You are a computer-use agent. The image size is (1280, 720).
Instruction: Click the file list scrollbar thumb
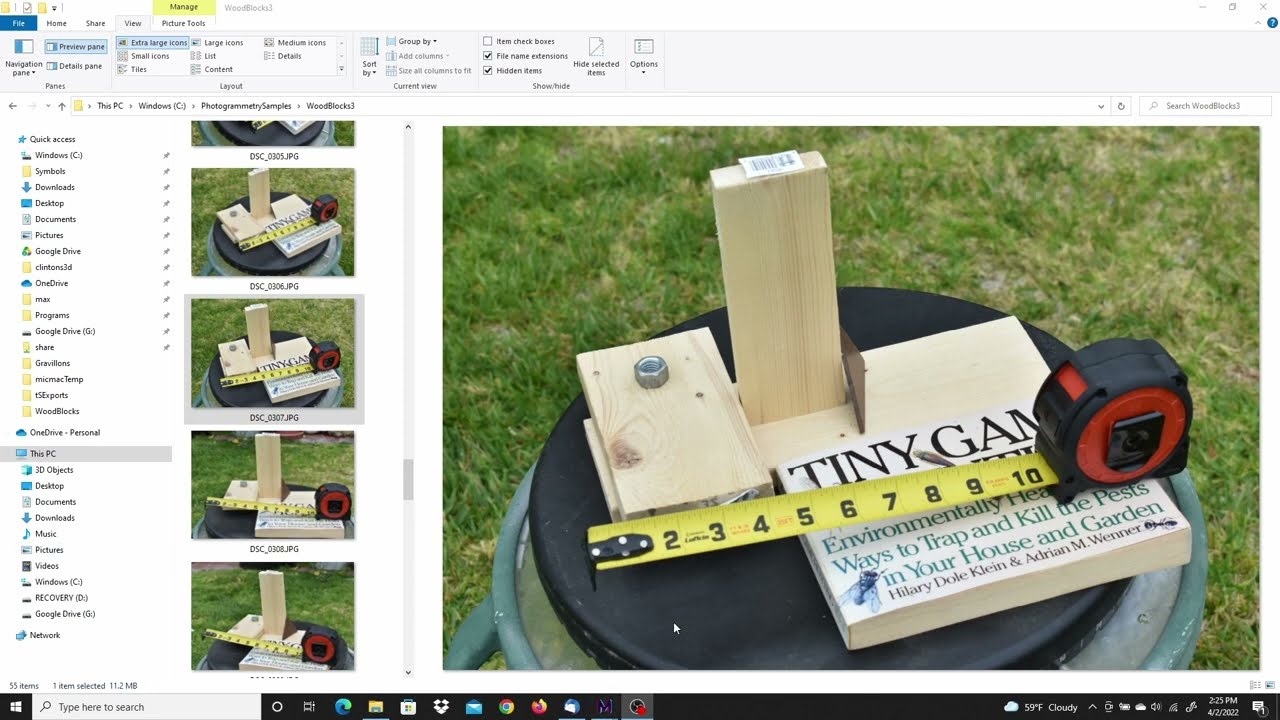(x=408, y=480)
